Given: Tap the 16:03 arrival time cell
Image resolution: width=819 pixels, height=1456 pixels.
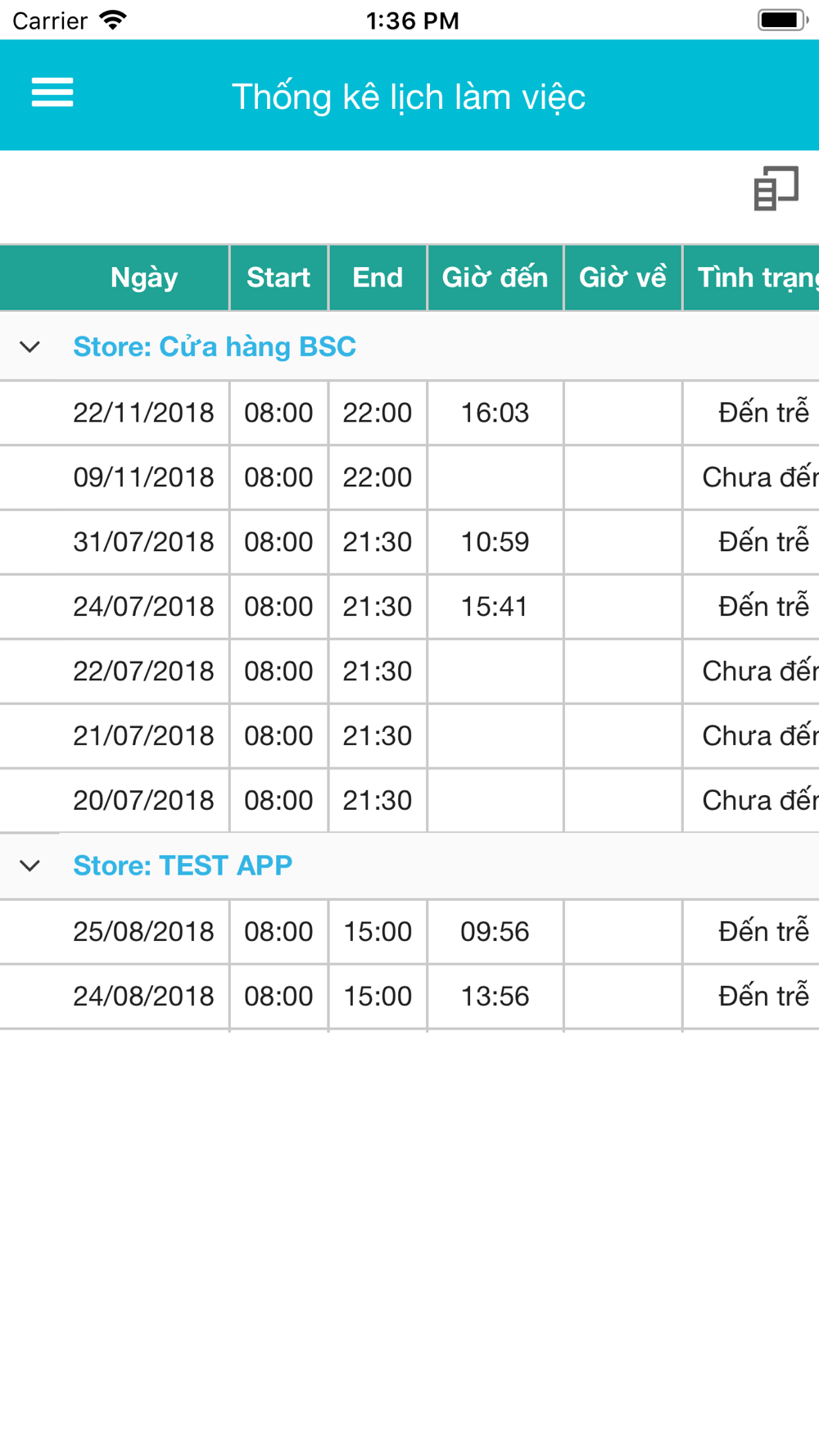Looking at the screenshot, I should click(495, 413).
